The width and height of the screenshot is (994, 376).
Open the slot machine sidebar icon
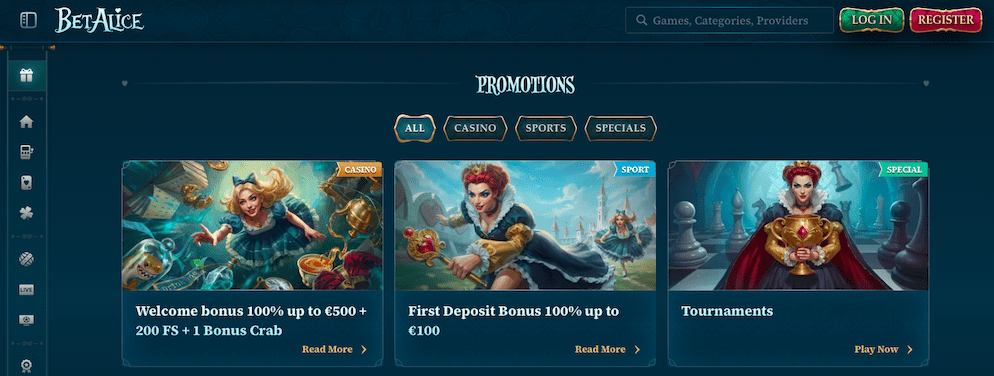pyautogui.click(x=27, y=152)
